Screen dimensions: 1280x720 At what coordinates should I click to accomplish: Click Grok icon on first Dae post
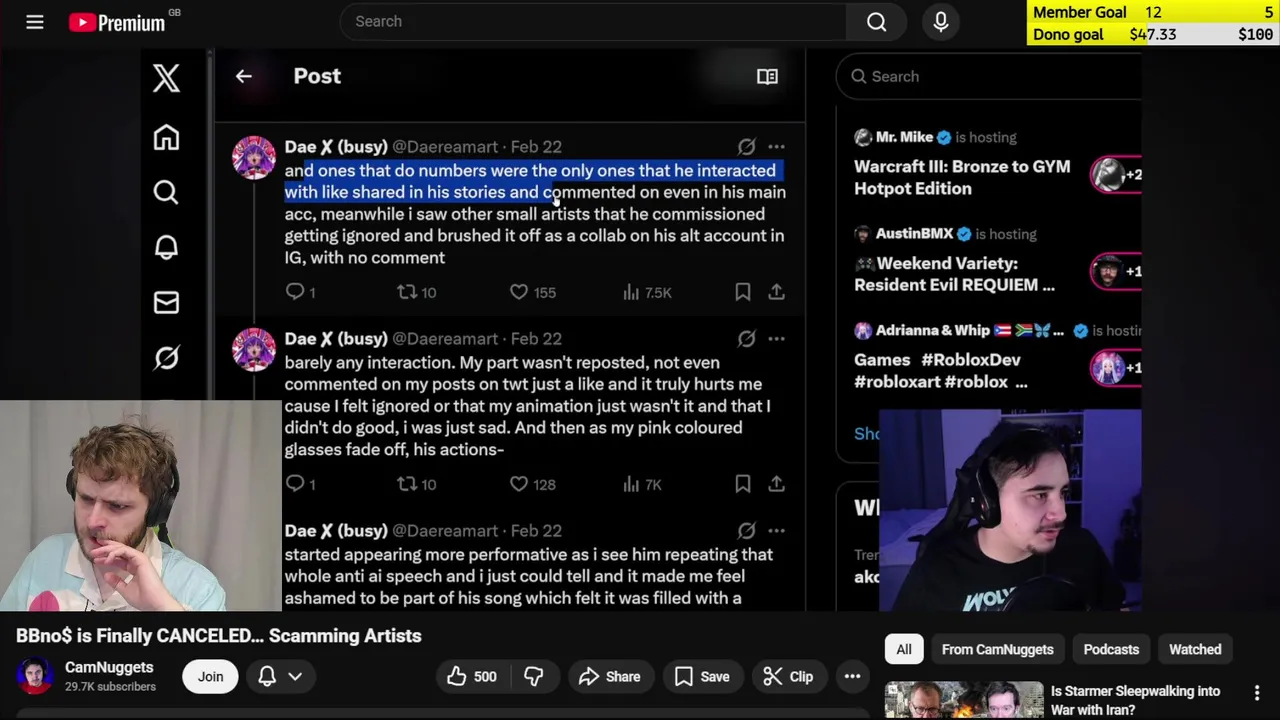(x=747, y=146)
